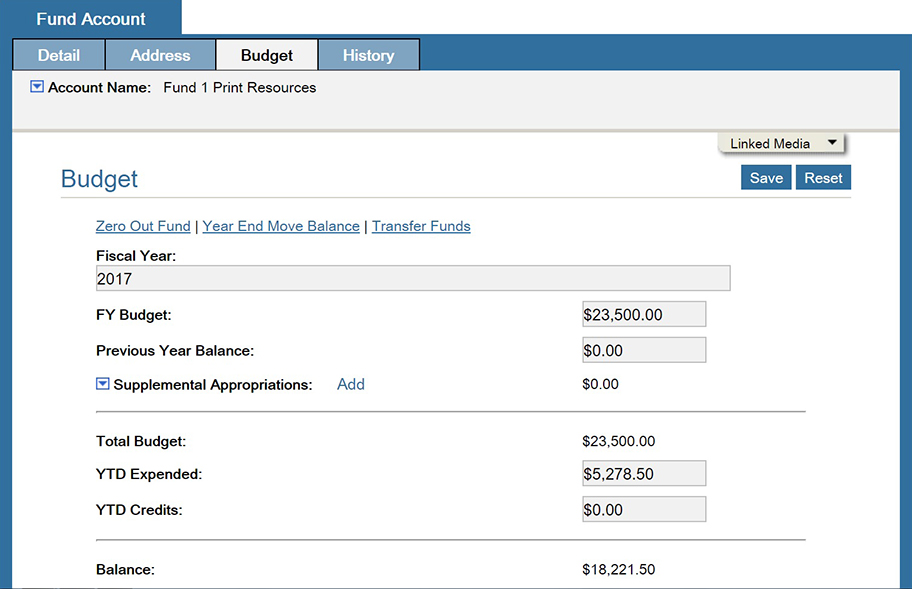Go to the History tab
The width and height of the screenshot is (912, 589).
(368, 55)
